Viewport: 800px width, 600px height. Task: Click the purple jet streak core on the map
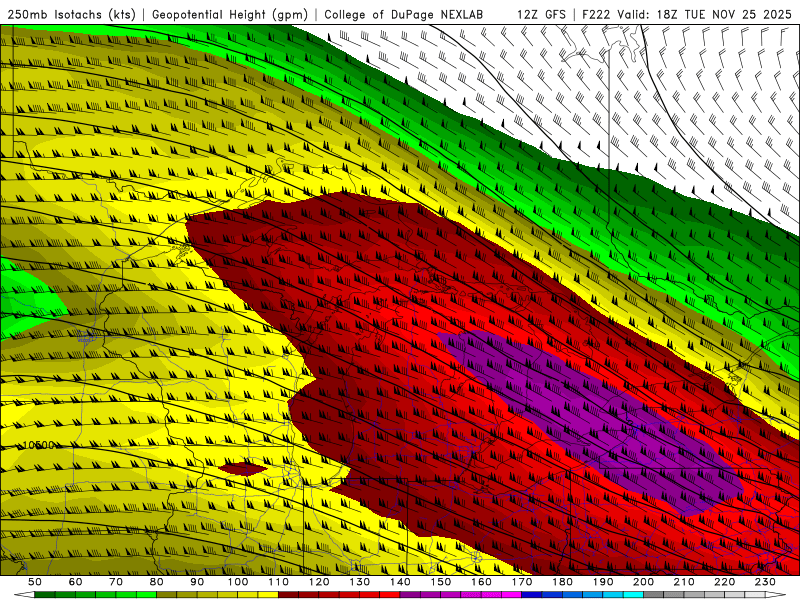pos(592,423)
